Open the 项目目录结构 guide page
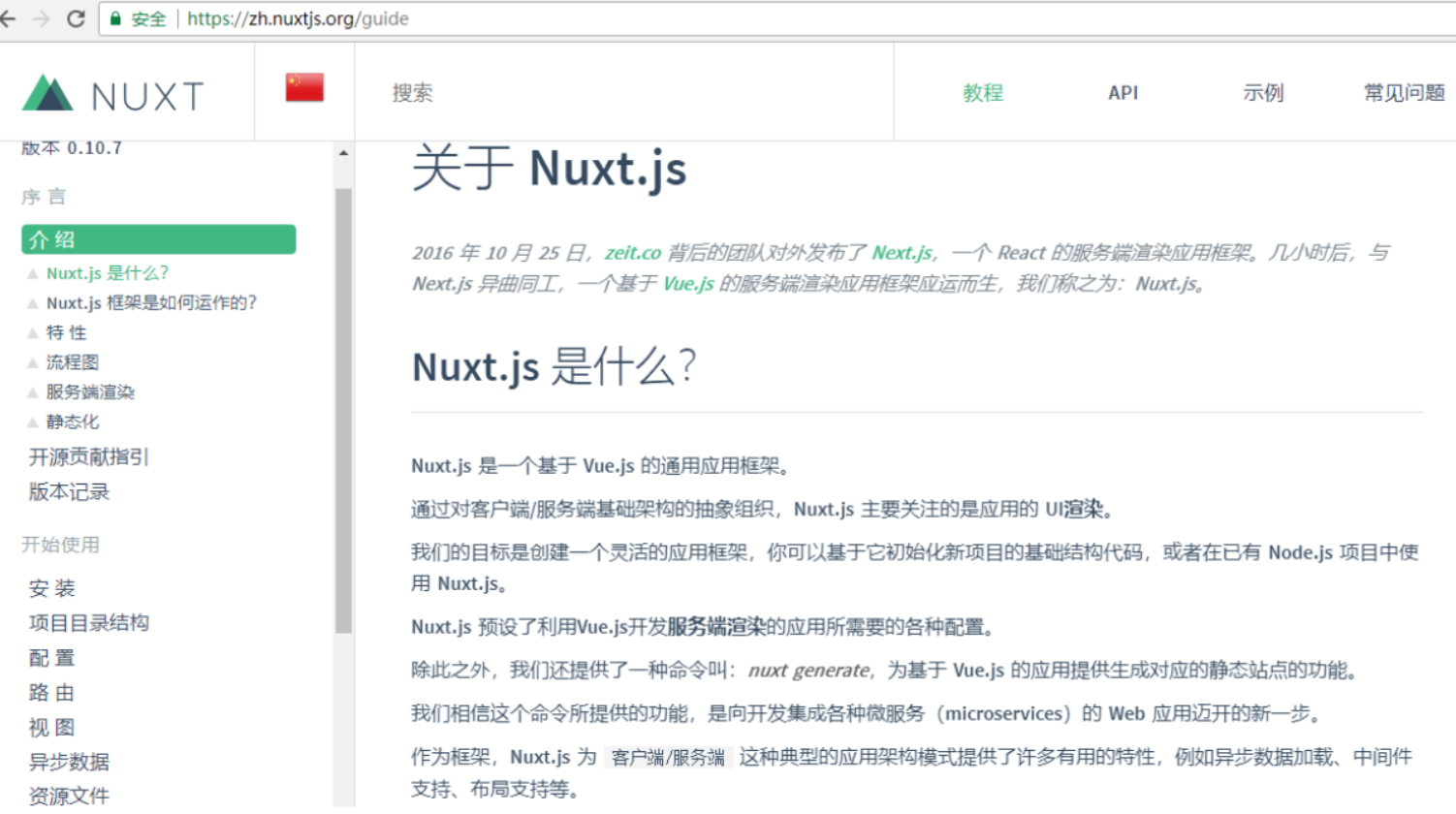Screen dimensions: 1456x814 click(89, 623)
